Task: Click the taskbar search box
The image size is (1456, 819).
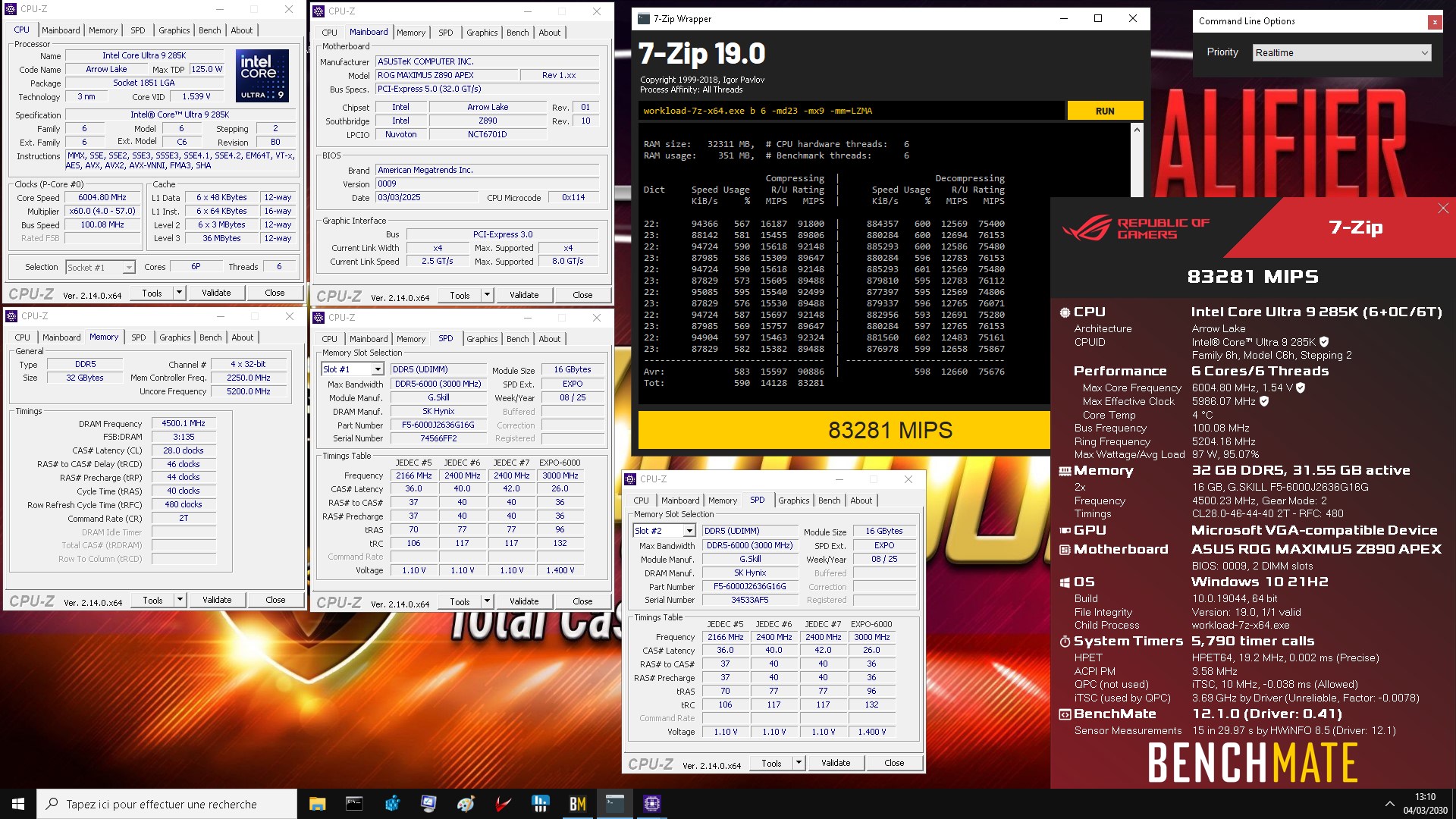Action: pyautogui.click(x=167, y=804)
